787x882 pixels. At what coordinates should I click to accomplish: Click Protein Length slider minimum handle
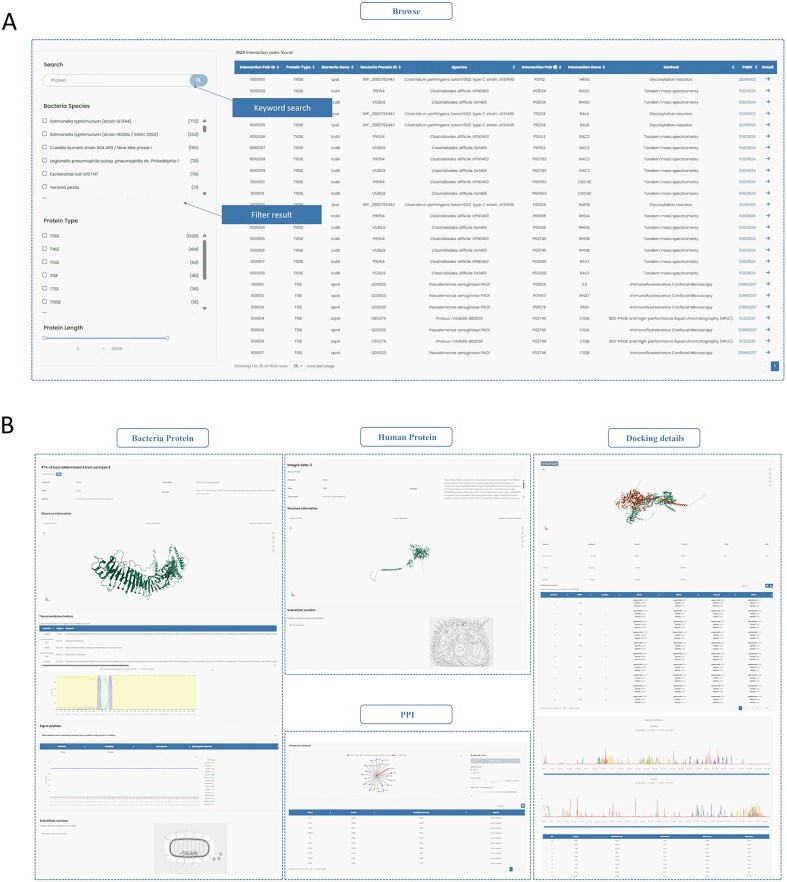(44, 338)
